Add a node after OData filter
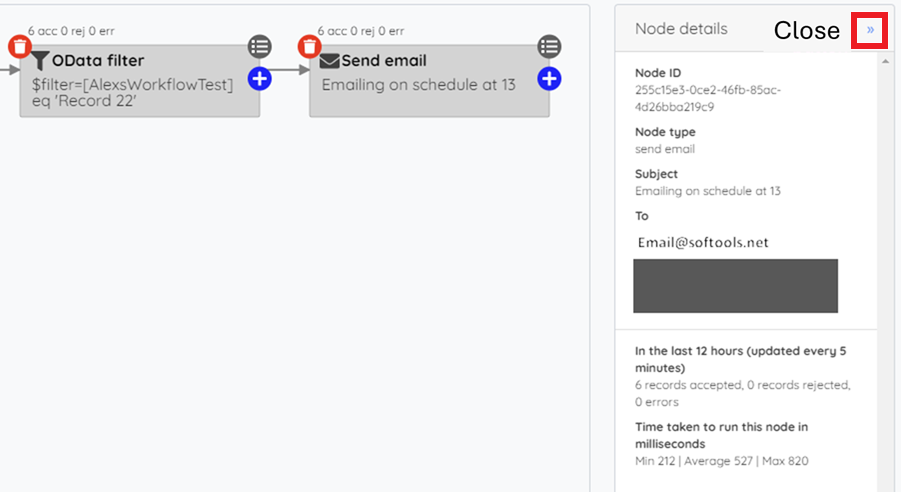 260,79
